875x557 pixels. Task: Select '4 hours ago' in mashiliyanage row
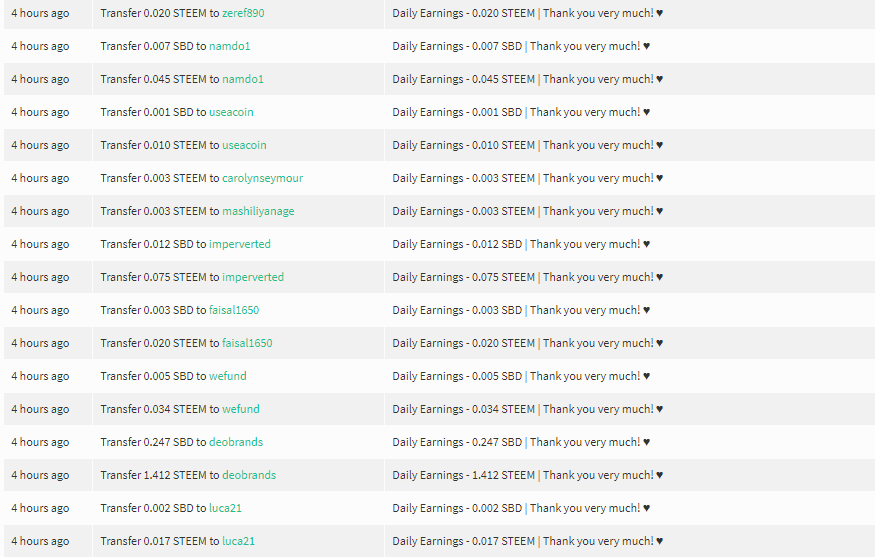[x=40, y=210]
